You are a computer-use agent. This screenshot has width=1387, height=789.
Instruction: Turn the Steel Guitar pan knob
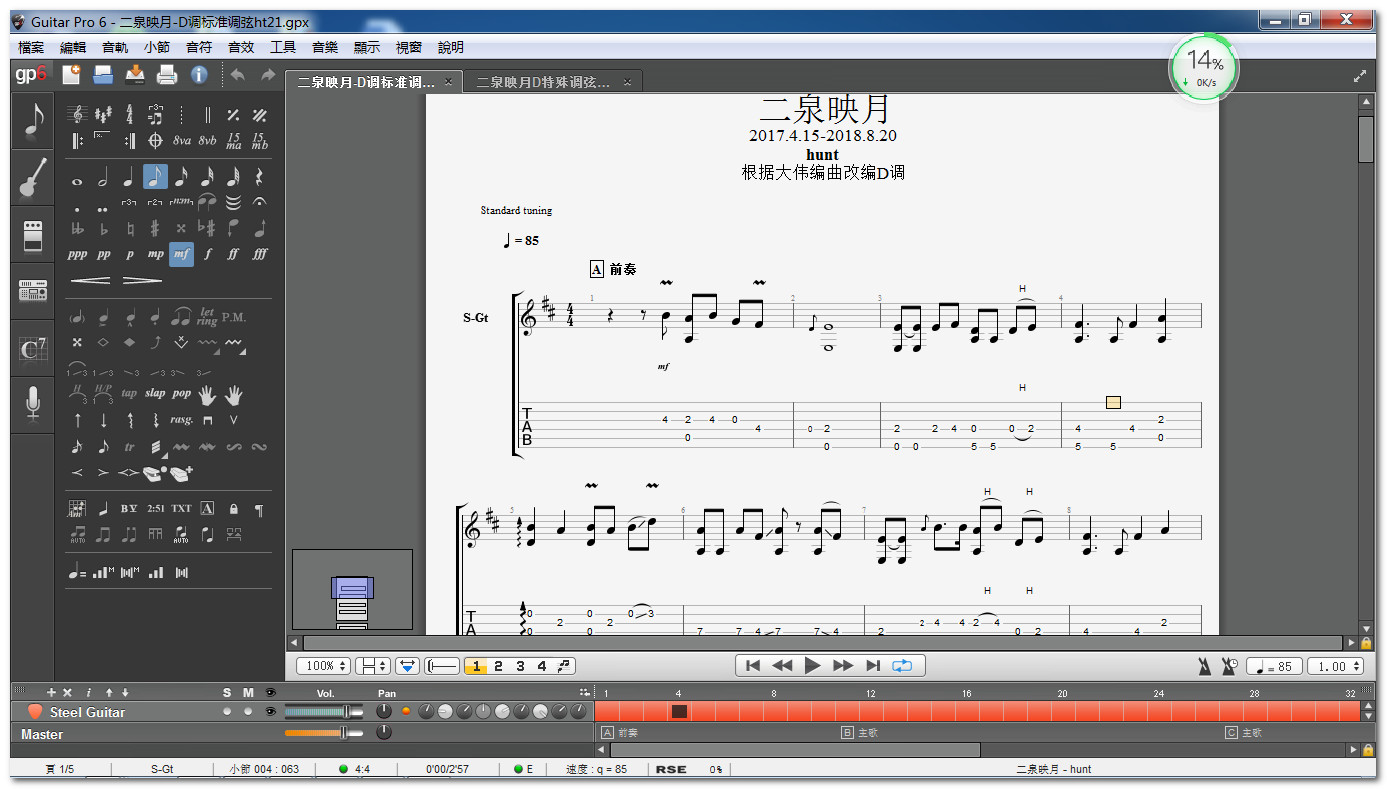click(x=384, y=711)
